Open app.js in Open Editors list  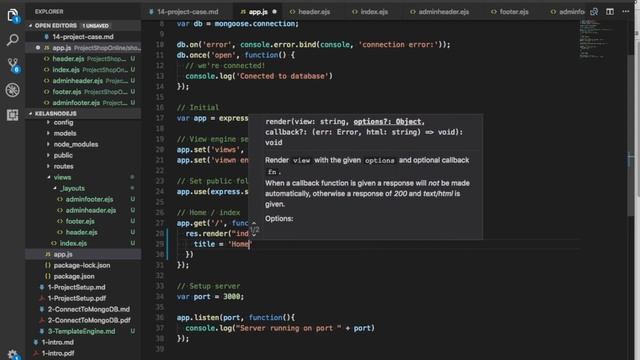(x=84, y=48)
